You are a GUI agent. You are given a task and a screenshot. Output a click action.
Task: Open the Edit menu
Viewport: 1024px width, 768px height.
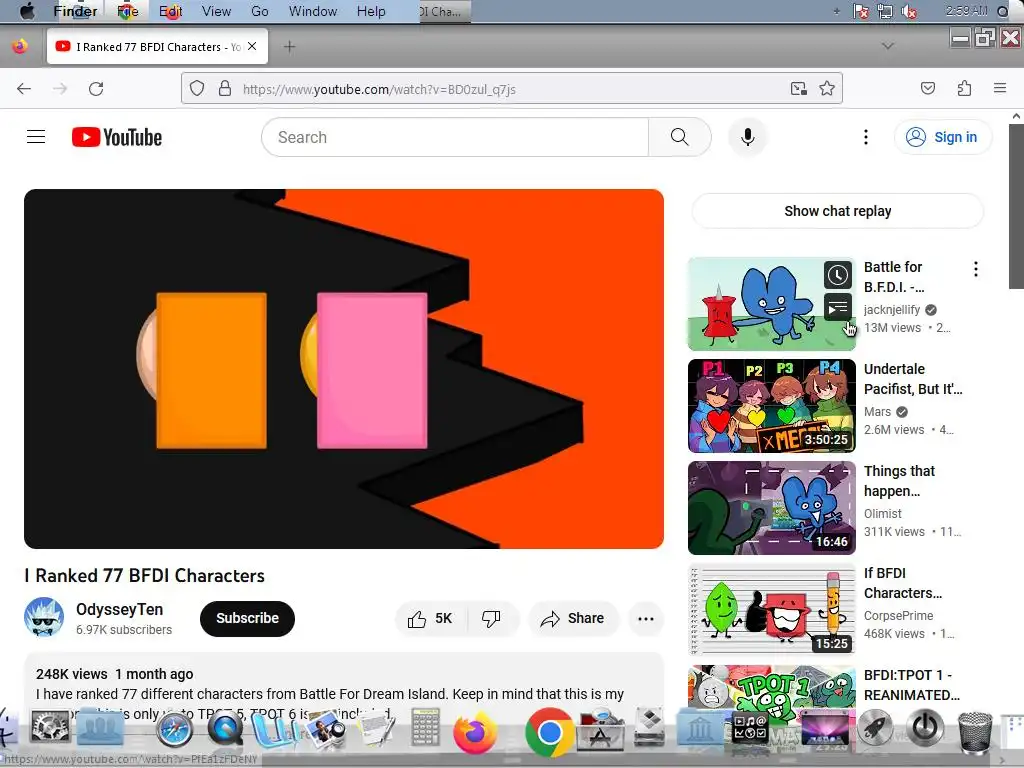coord(170,11)
